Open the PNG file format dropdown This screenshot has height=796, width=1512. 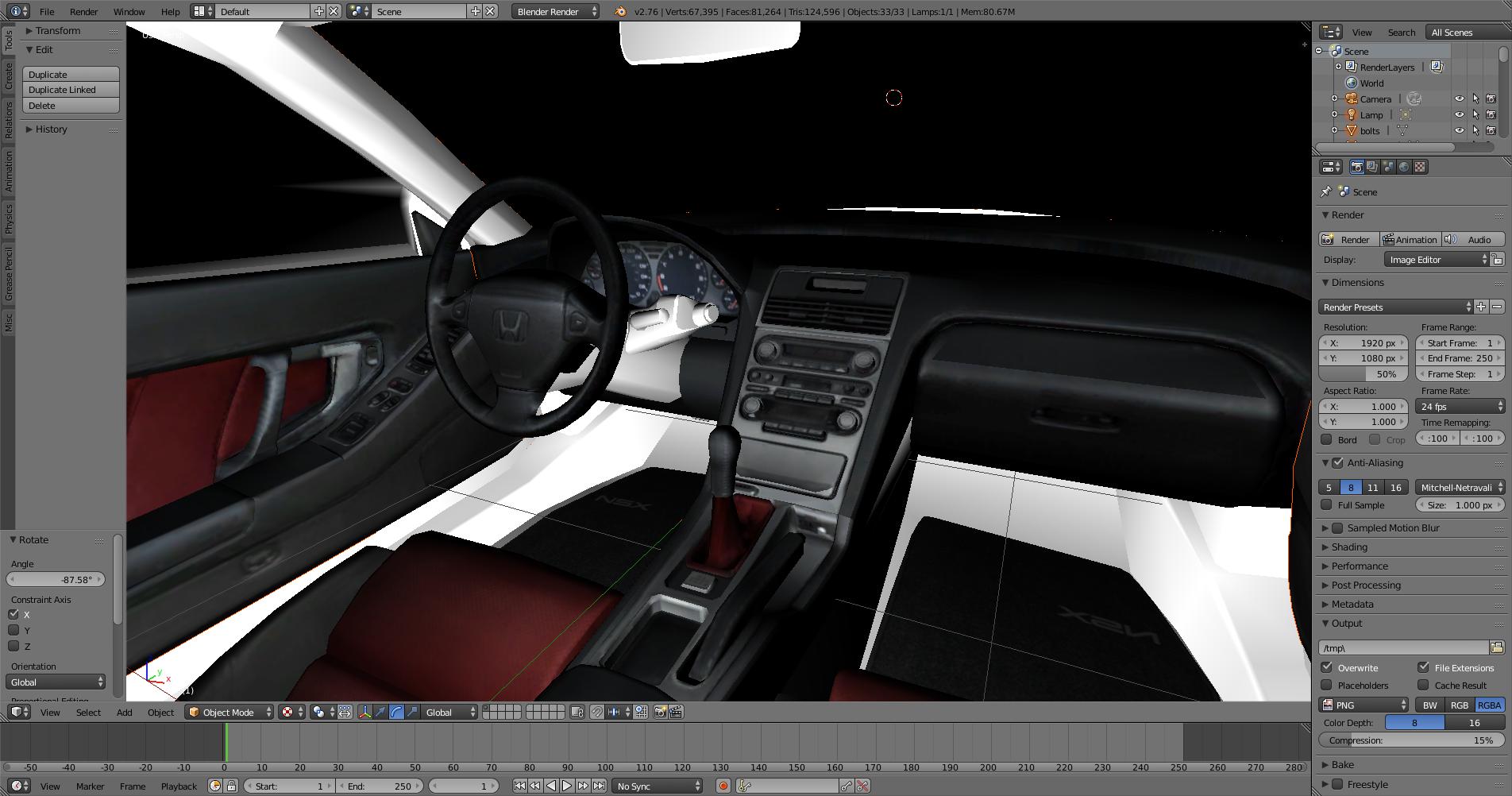point(1363,705)
